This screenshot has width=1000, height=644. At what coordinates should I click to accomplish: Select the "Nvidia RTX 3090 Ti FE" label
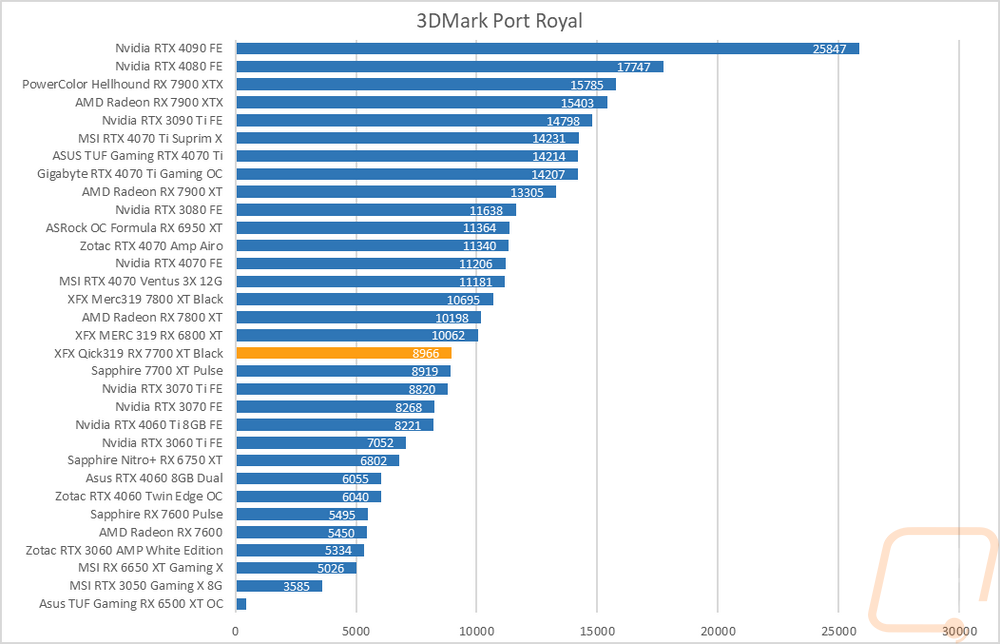click(x=163, y=121)
